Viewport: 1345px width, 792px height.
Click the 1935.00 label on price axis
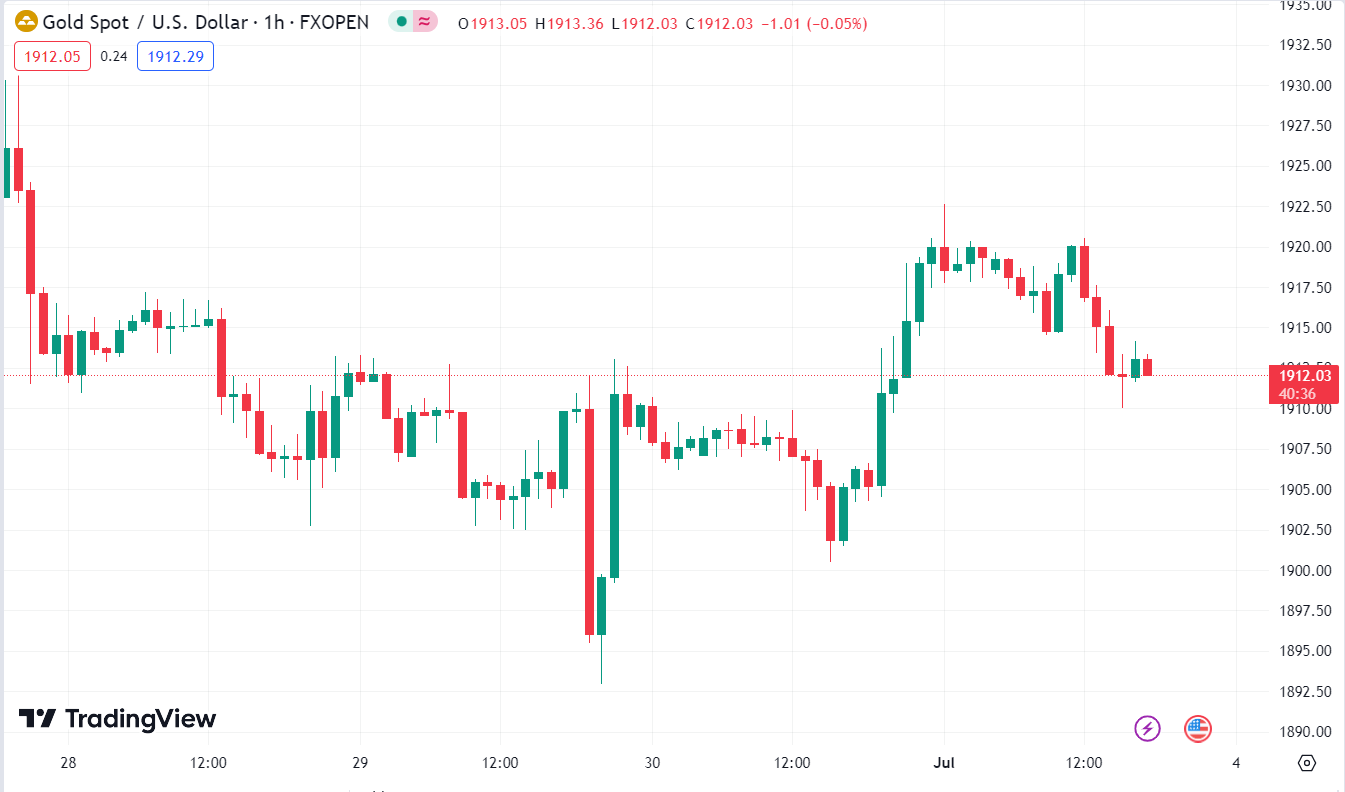[x=1306, y=6]
